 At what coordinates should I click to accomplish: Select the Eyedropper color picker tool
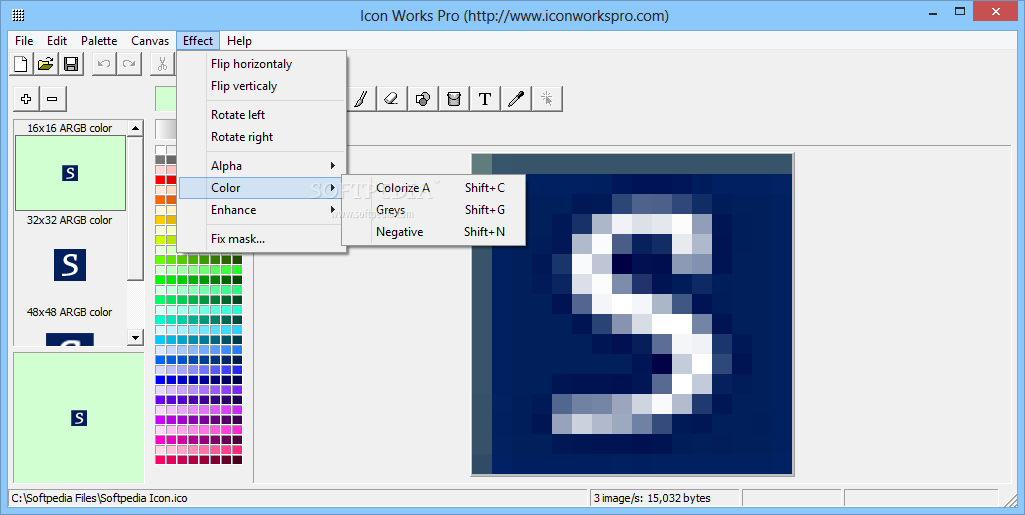tap(516, 99)
